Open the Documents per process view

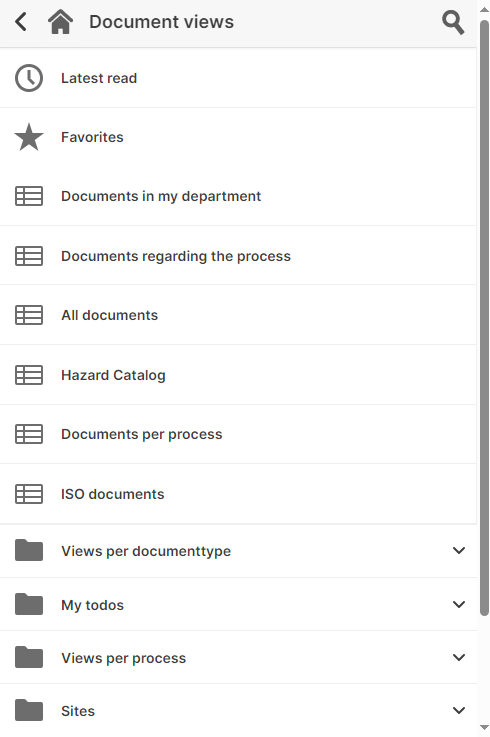tap(238, 434)
